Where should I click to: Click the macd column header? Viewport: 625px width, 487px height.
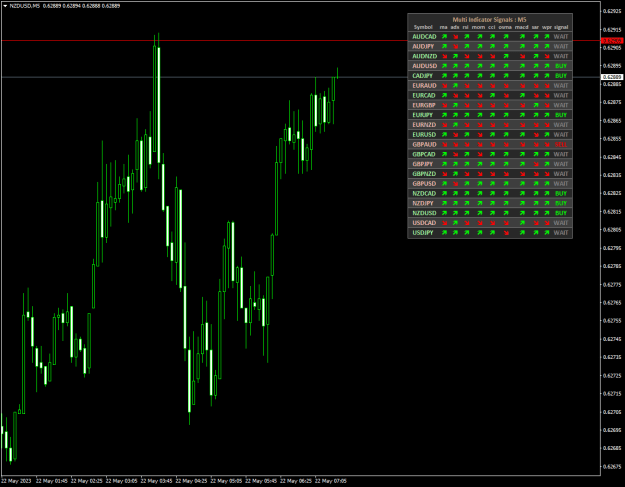[x=521, y=27]
